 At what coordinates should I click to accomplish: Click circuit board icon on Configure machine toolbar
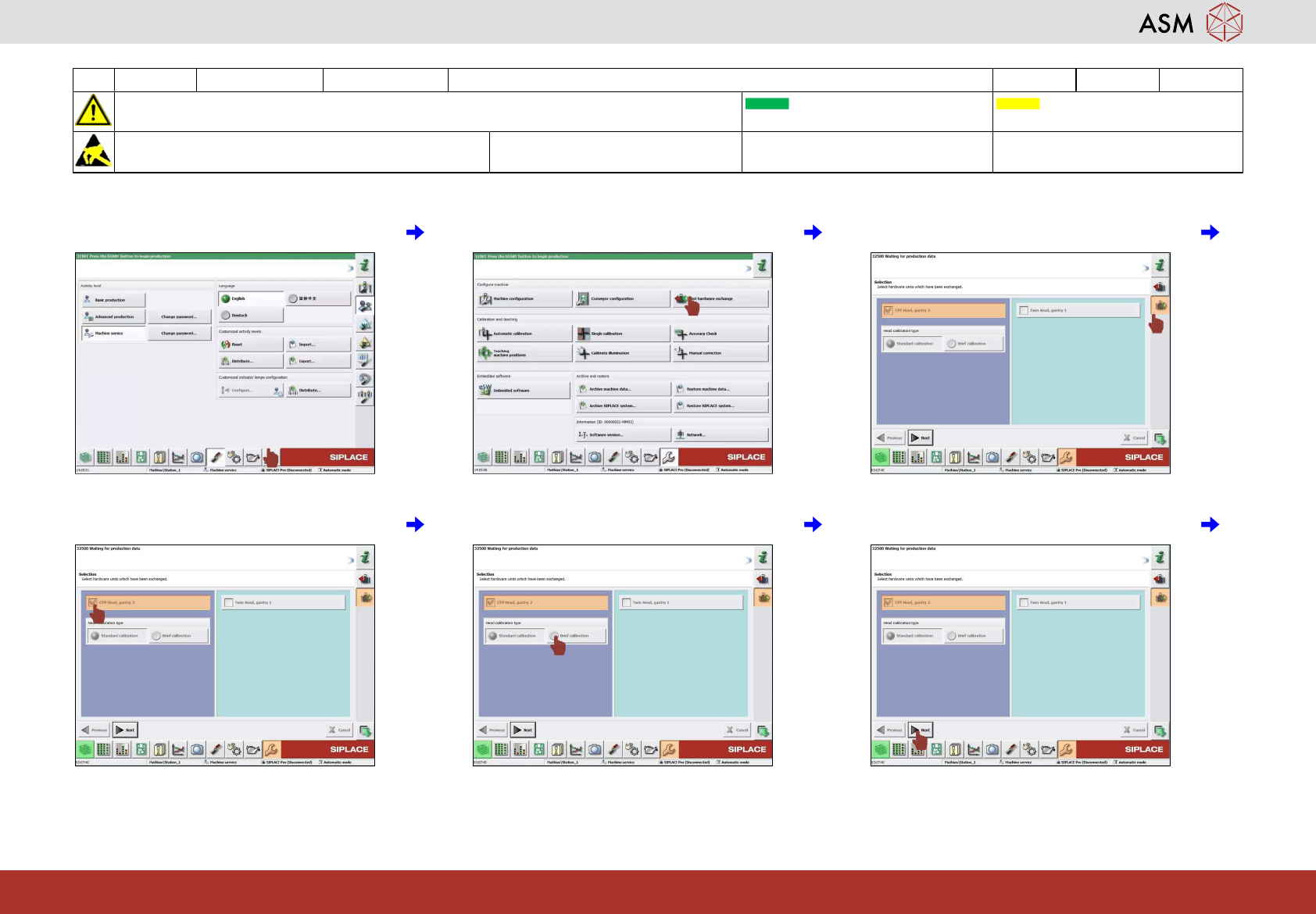click(x=539, y=457)
